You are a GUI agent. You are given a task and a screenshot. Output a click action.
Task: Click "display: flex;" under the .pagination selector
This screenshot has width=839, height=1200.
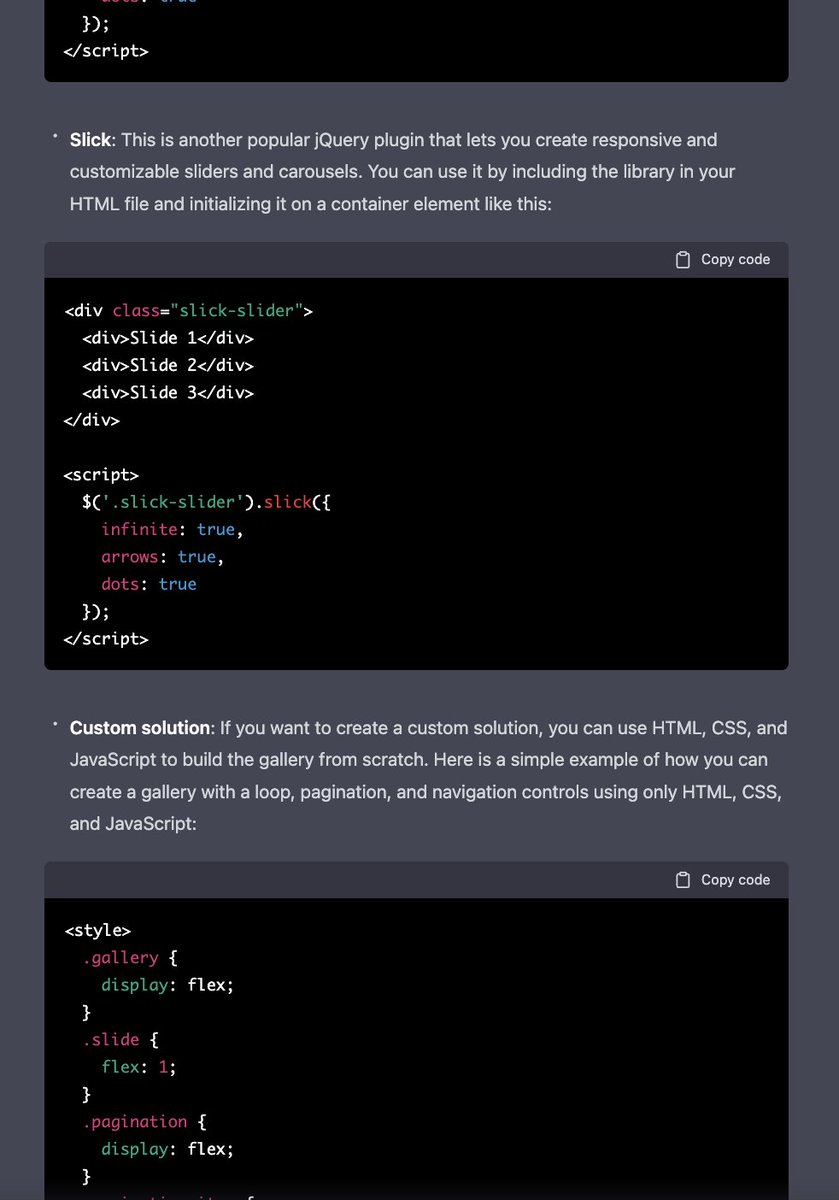(x=168, y=1149)
